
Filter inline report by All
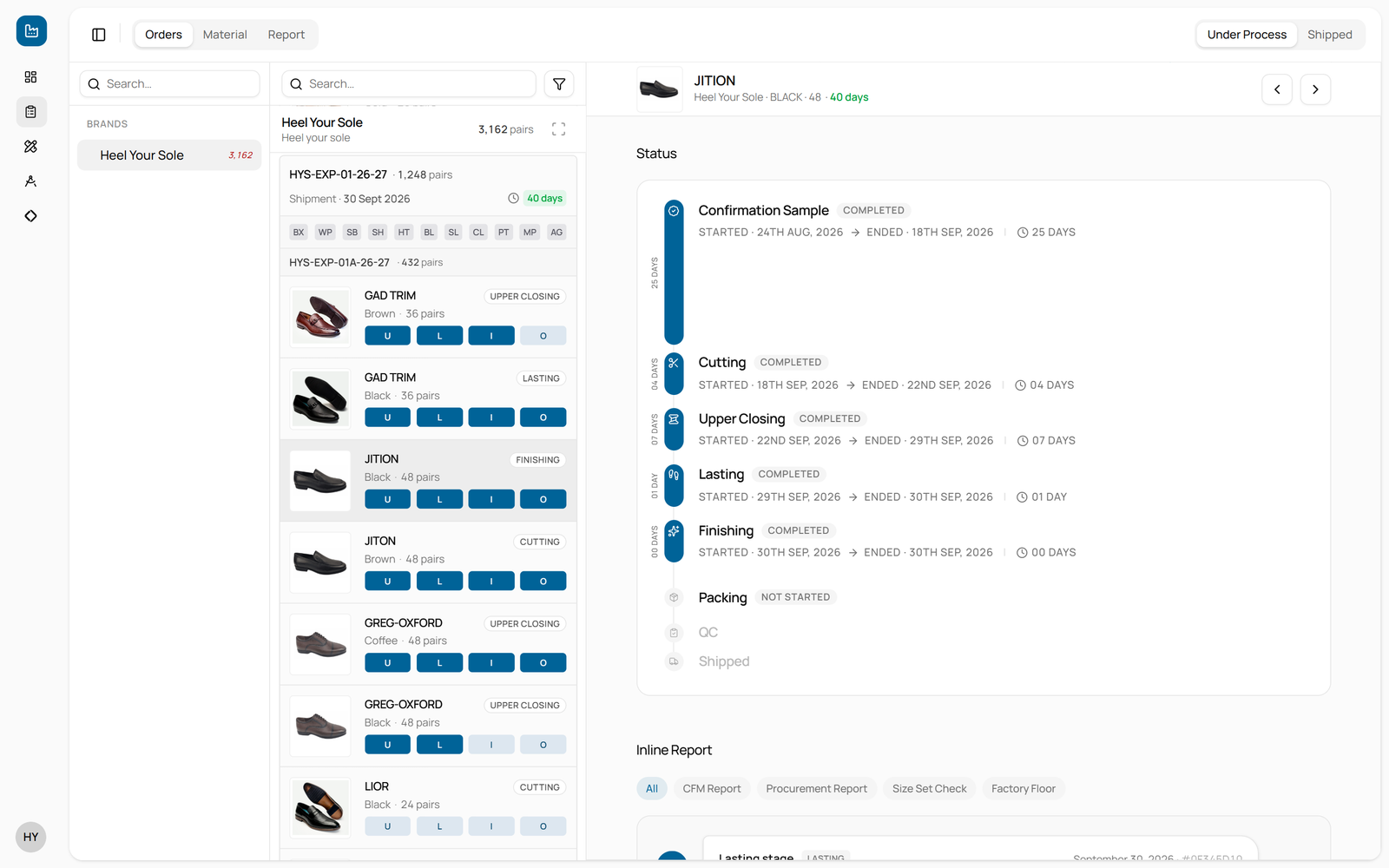(x=652, y=789)
